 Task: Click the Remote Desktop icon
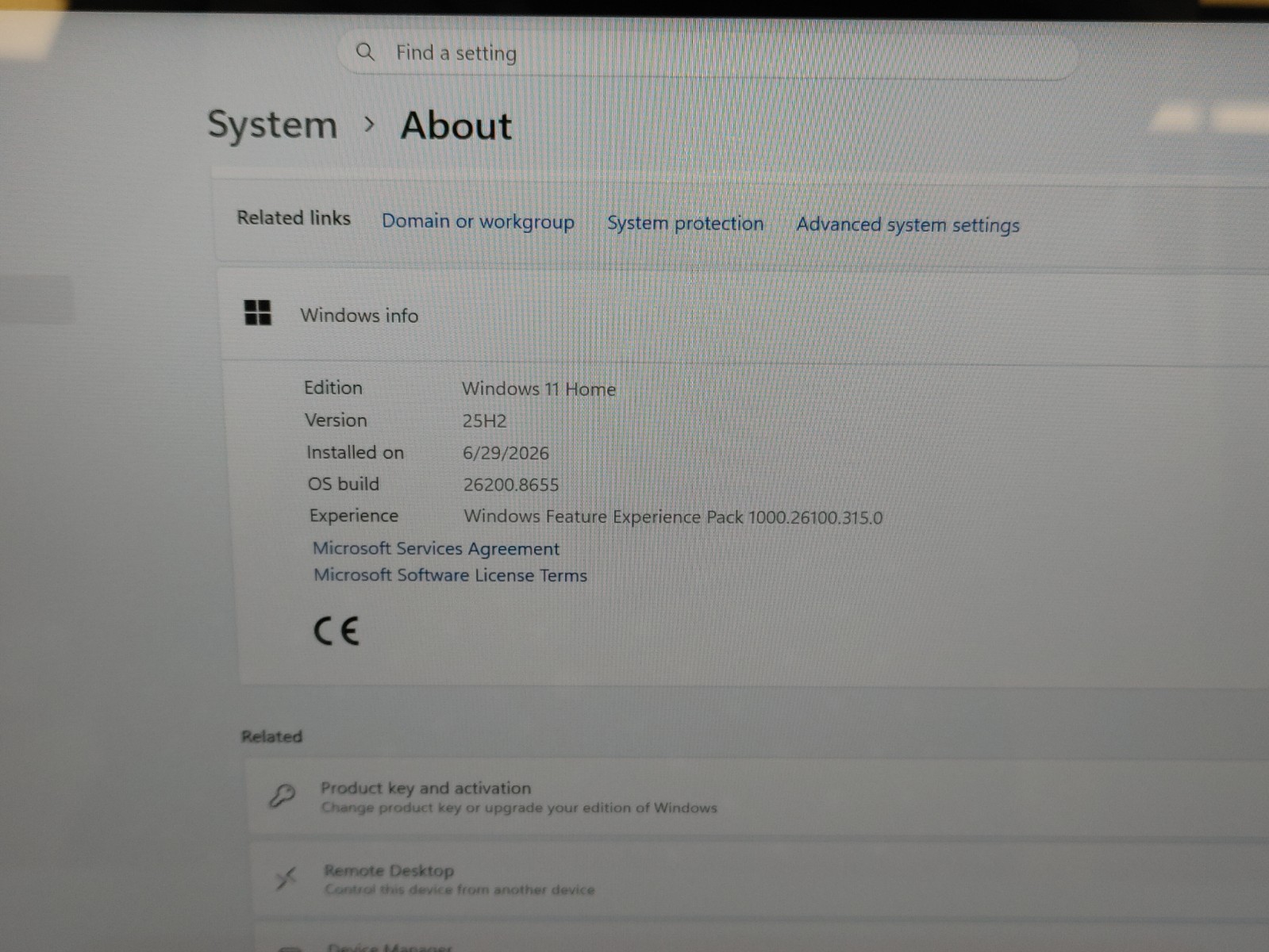(x=286, y=877)
